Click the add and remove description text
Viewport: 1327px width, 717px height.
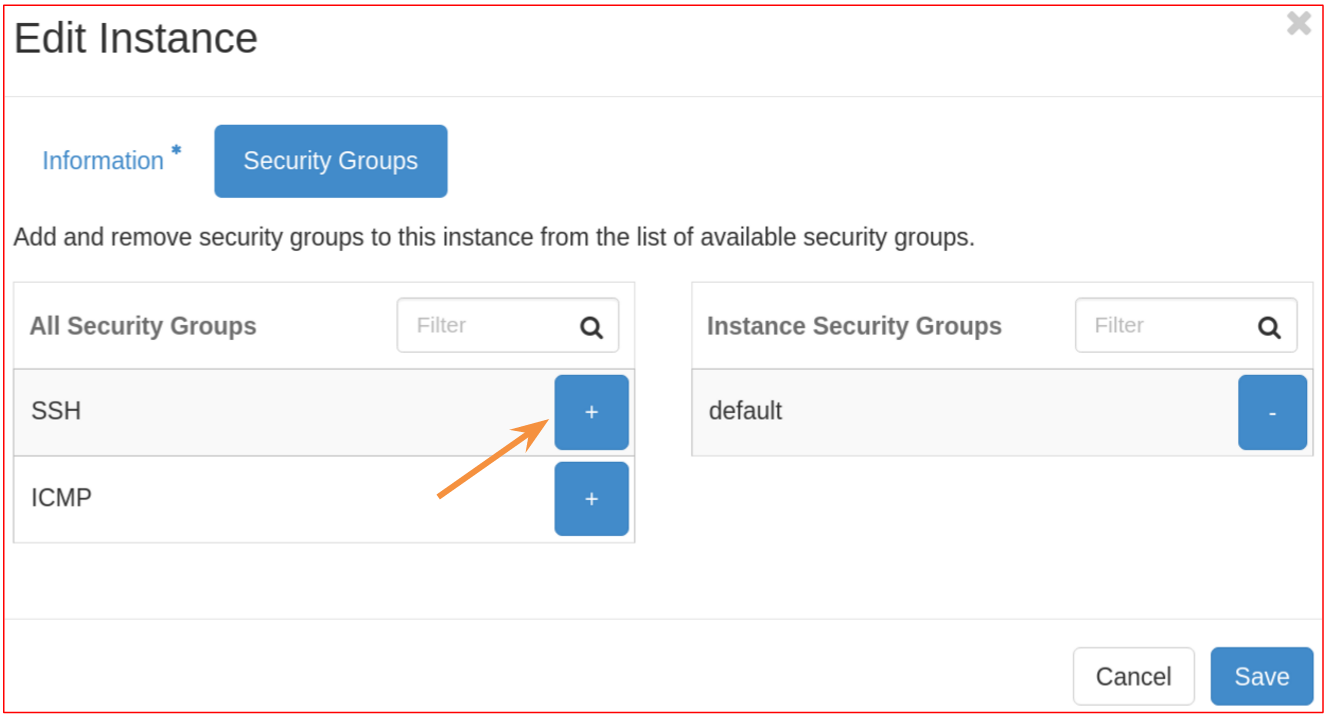coord(493,238)
